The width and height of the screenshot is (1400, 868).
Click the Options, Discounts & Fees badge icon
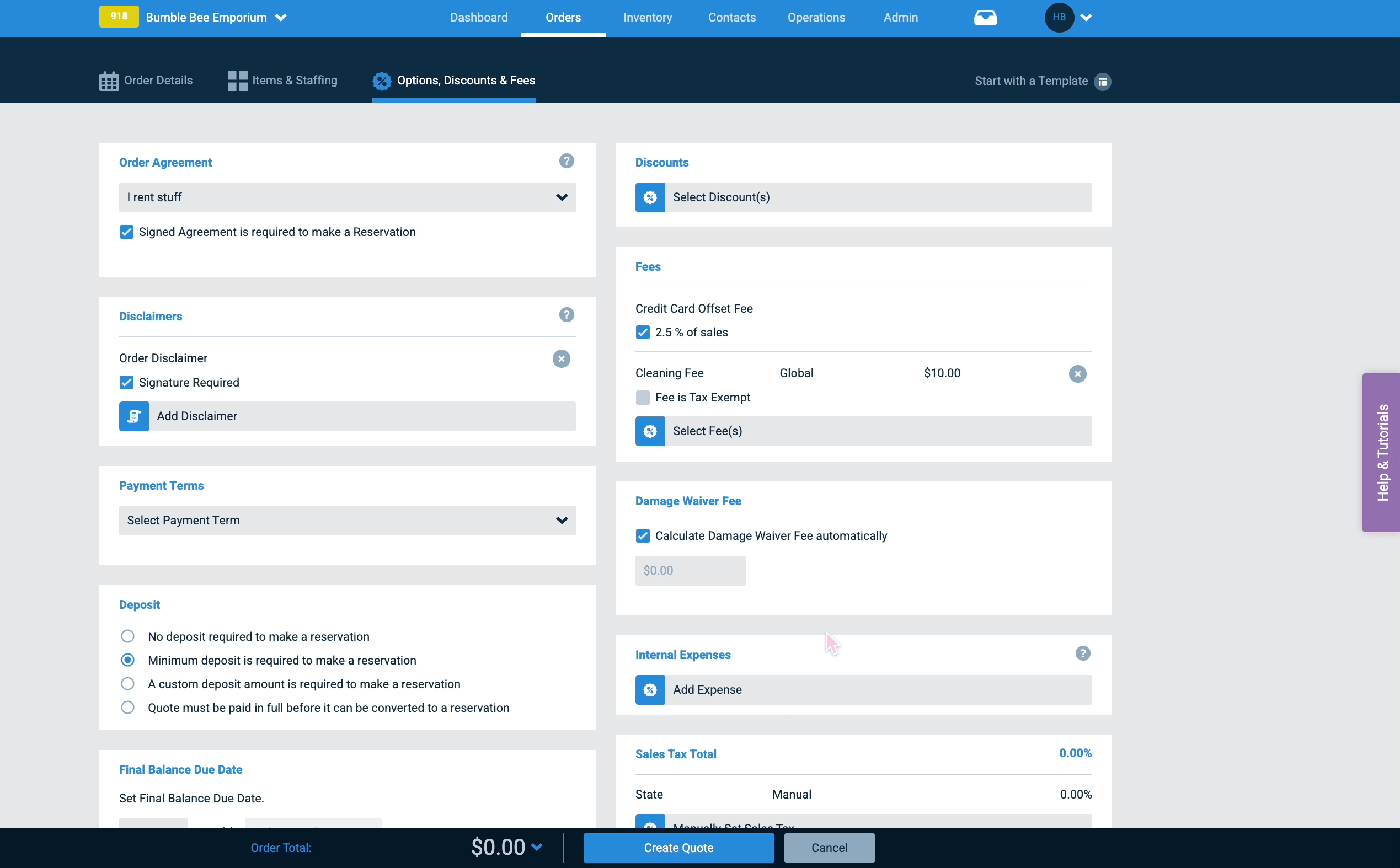[381, 81]
